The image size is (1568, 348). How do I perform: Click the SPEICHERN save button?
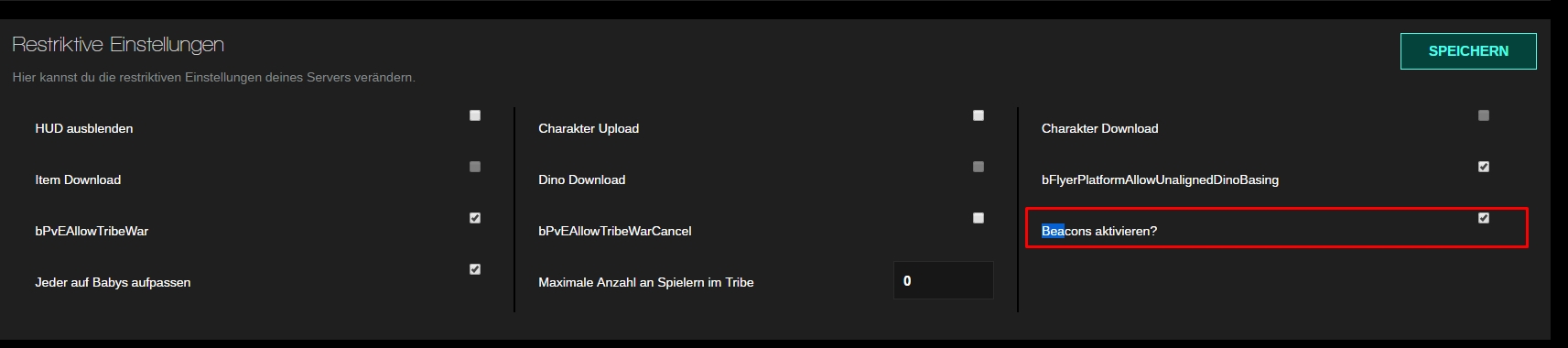(1468, 51)
